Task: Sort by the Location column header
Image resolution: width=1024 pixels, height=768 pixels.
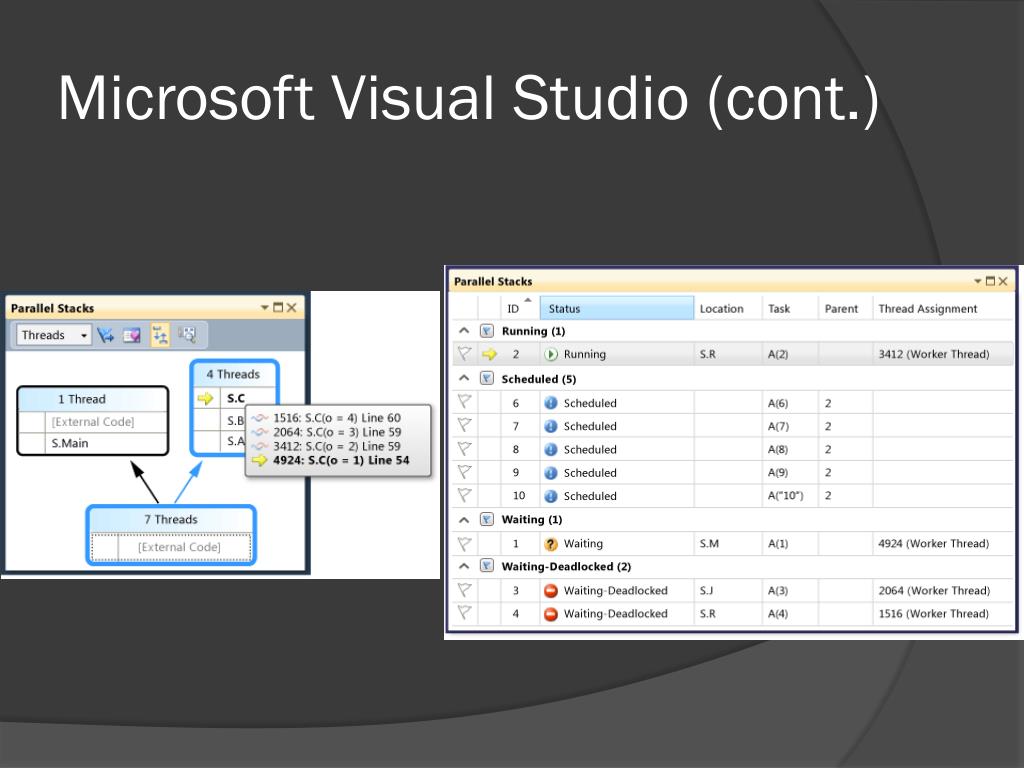Action: 728,308
